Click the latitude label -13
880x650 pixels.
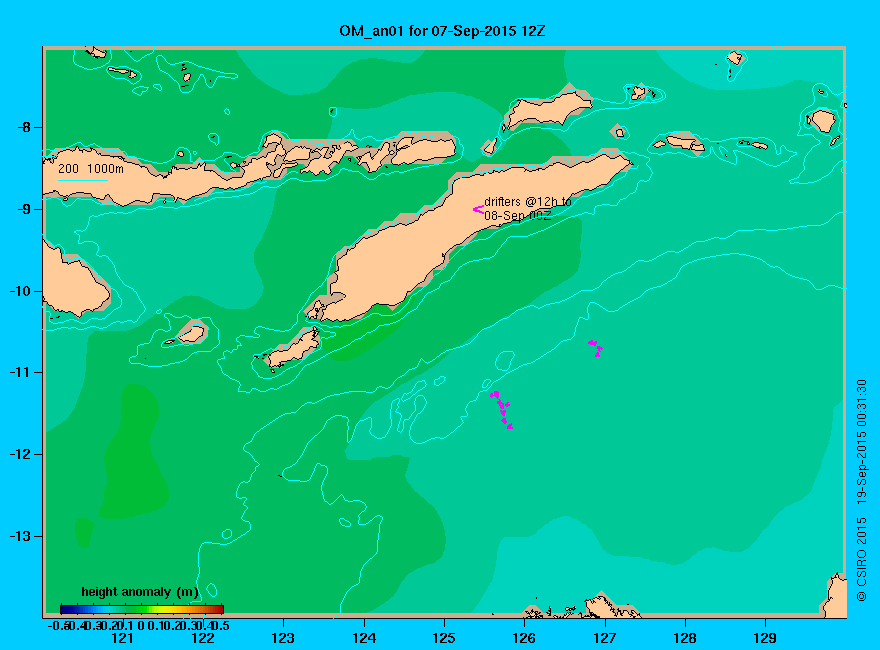(x=20, y=536)
